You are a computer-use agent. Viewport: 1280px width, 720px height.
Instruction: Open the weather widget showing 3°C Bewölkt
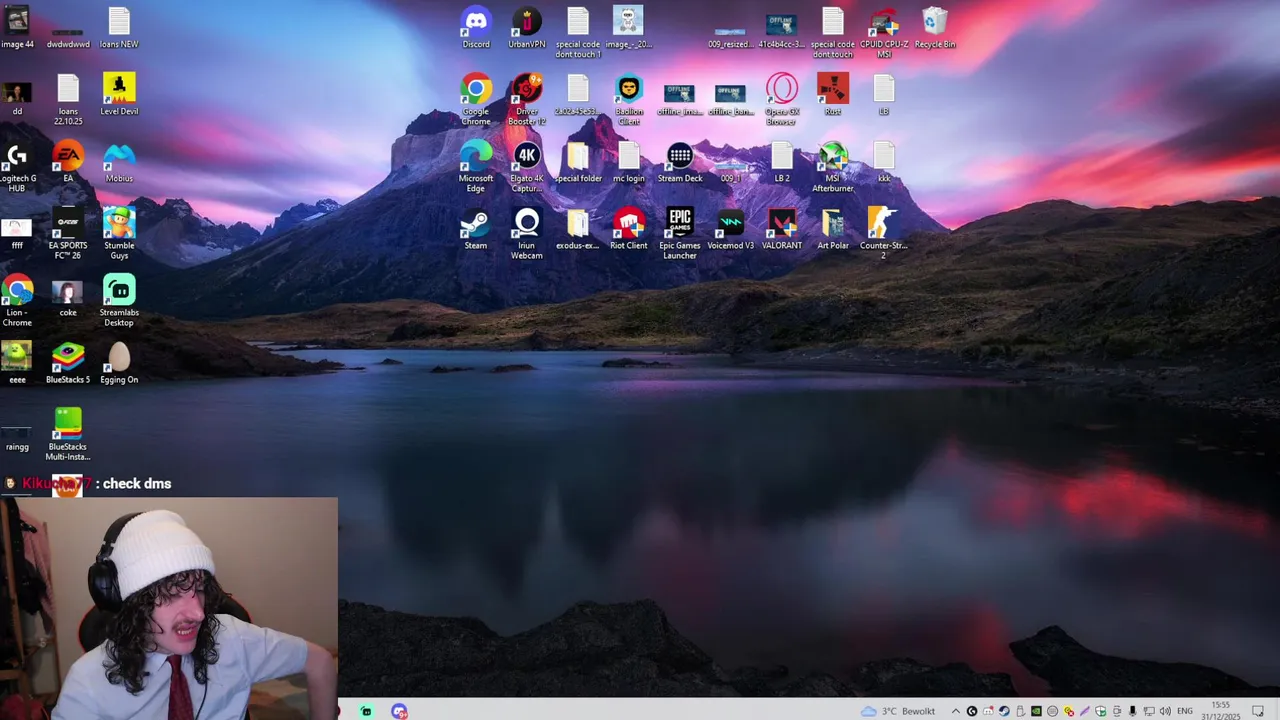898,711
